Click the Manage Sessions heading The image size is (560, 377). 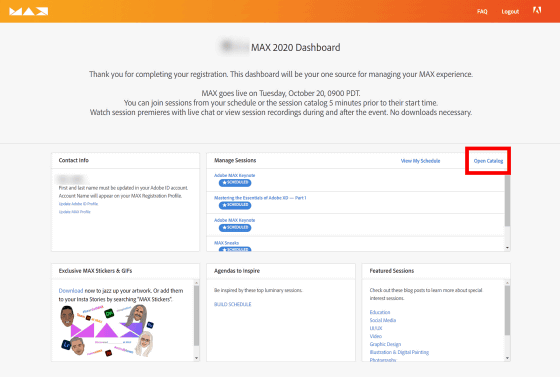(235, 160)
